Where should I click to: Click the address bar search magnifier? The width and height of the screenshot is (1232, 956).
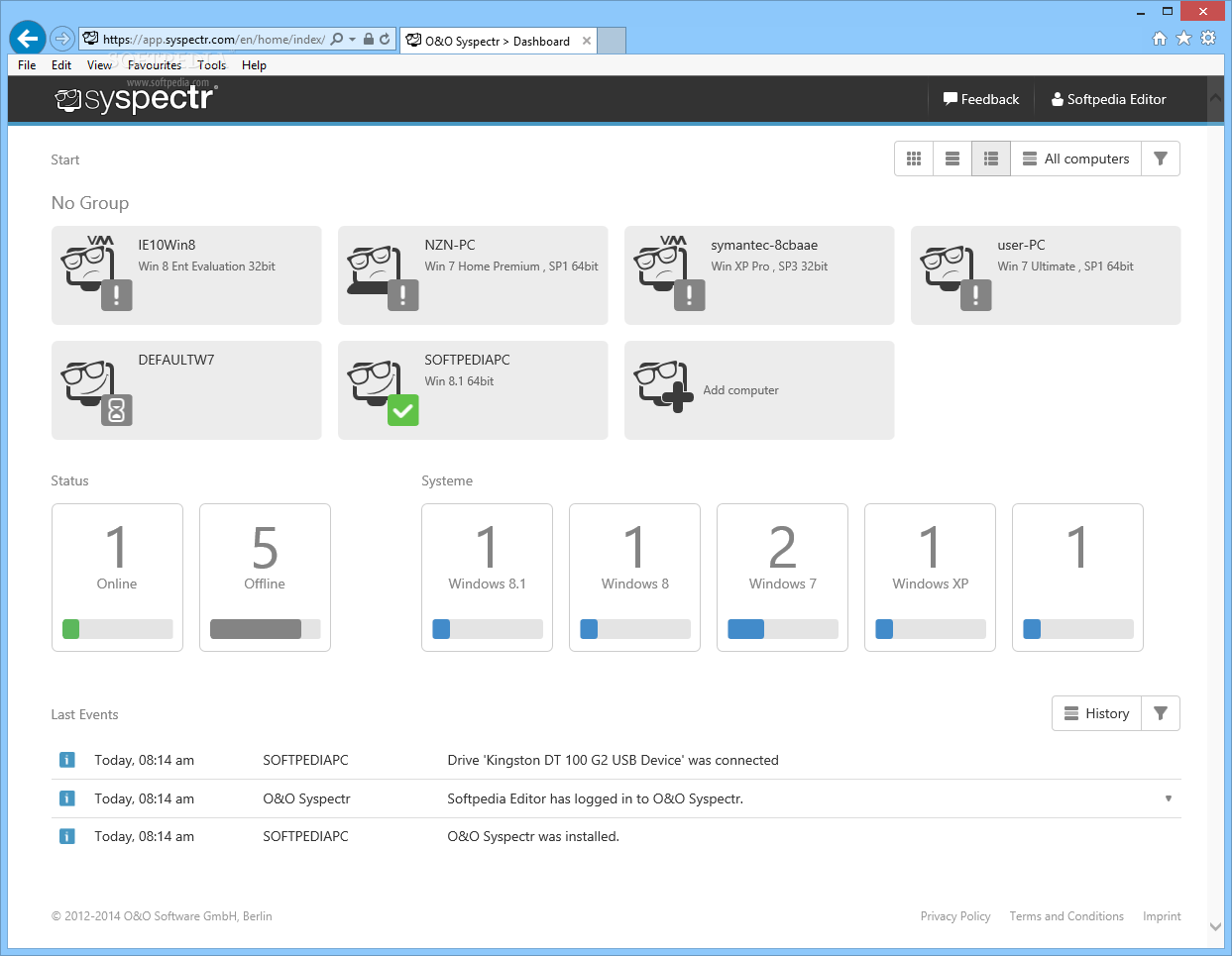tap(337, 40)
